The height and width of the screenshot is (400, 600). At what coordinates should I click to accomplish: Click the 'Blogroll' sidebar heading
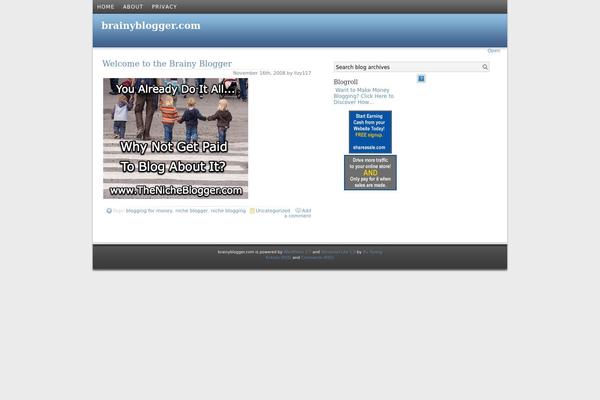point(346,82)
